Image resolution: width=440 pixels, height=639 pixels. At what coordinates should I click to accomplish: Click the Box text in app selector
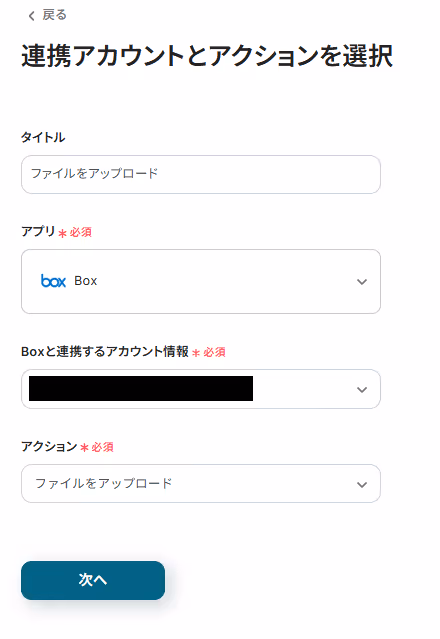tap(86, 281)
